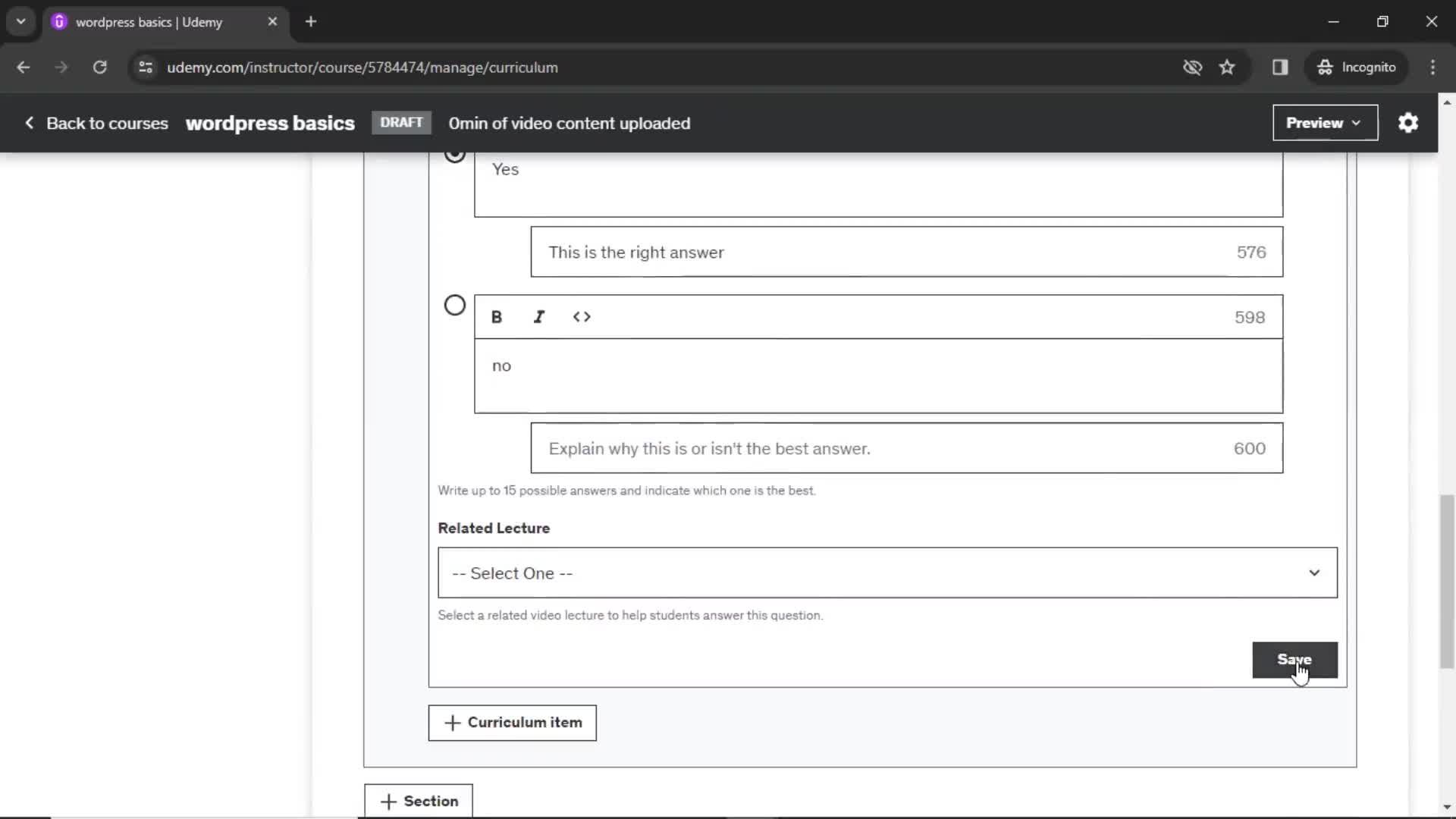Click the Save button
This screenshot has height=819, width=1456.
click(1295, 659)
